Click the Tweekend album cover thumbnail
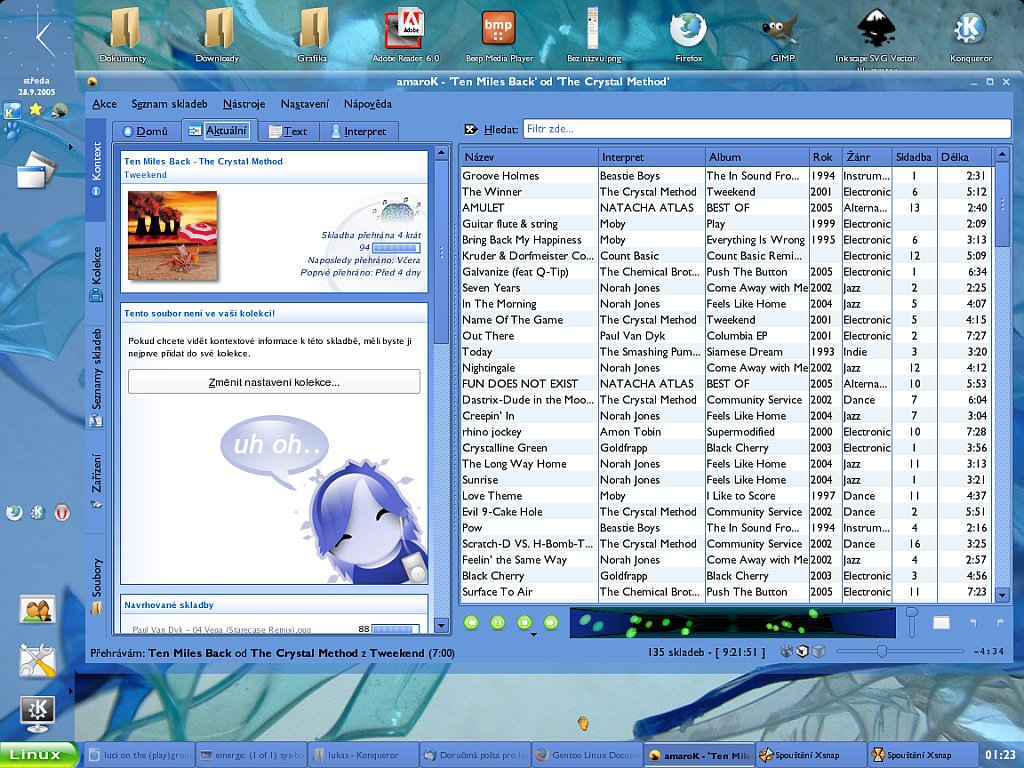1024x768 pixels. point(172,236)
